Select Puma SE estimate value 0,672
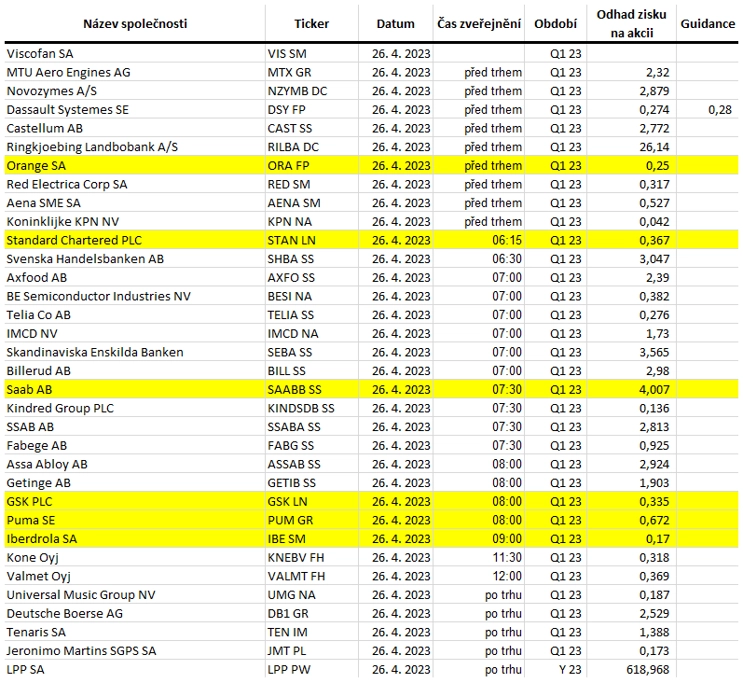 [x=654, y=520]
